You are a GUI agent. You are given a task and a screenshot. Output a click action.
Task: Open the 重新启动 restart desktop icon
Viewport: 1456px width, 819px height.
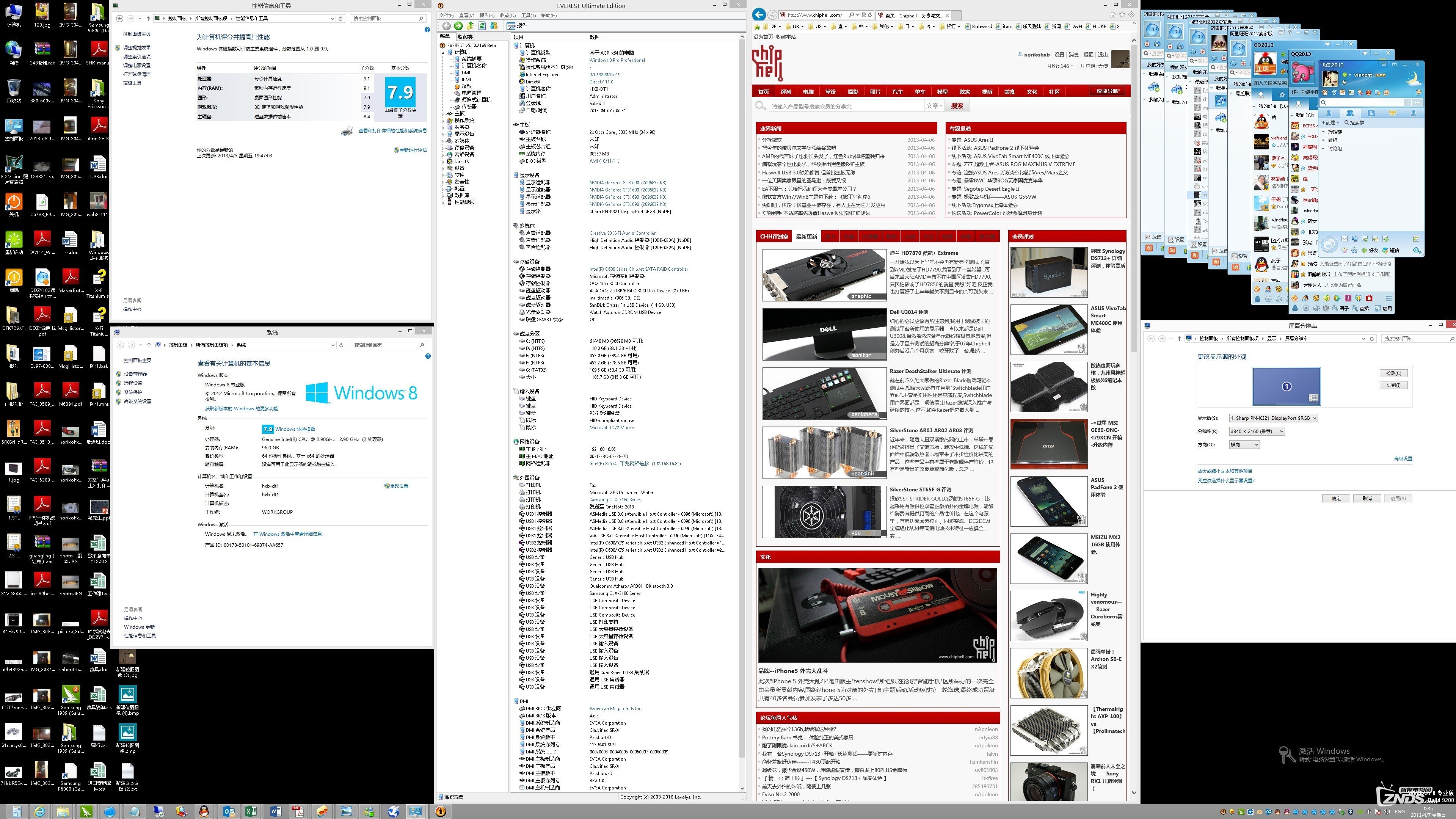pyautogui.click(x=14, y=243)
